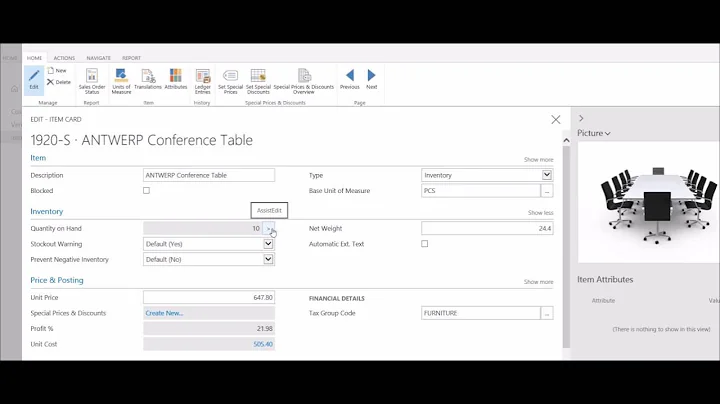Open the Type dropdown
The width and height of the screenshot is (720, 404).
[546, 175]
